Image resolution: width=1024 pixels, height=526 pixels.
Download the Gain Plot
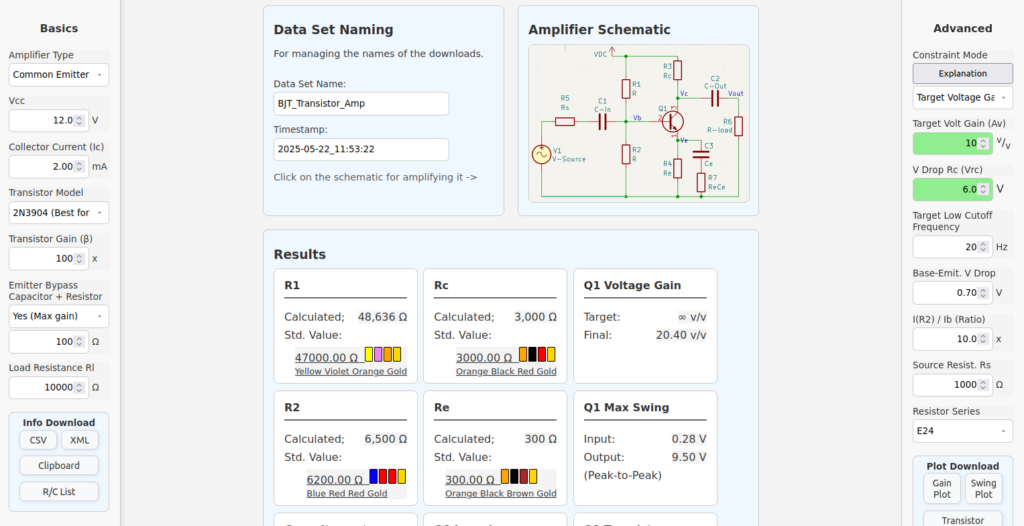pos(942,489)
